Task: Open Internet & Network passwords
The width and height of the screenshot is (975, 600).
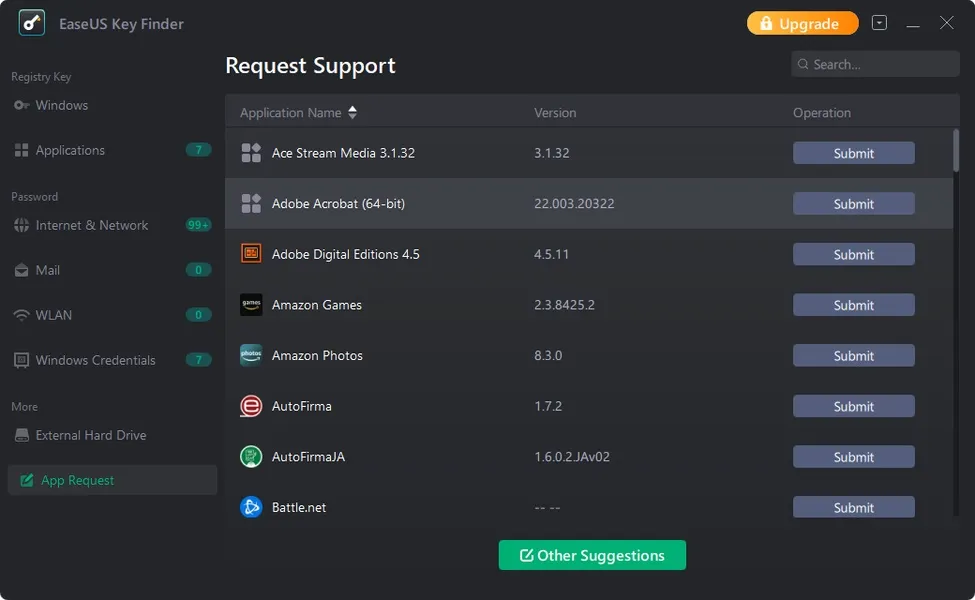Action: tap(91, 225)
